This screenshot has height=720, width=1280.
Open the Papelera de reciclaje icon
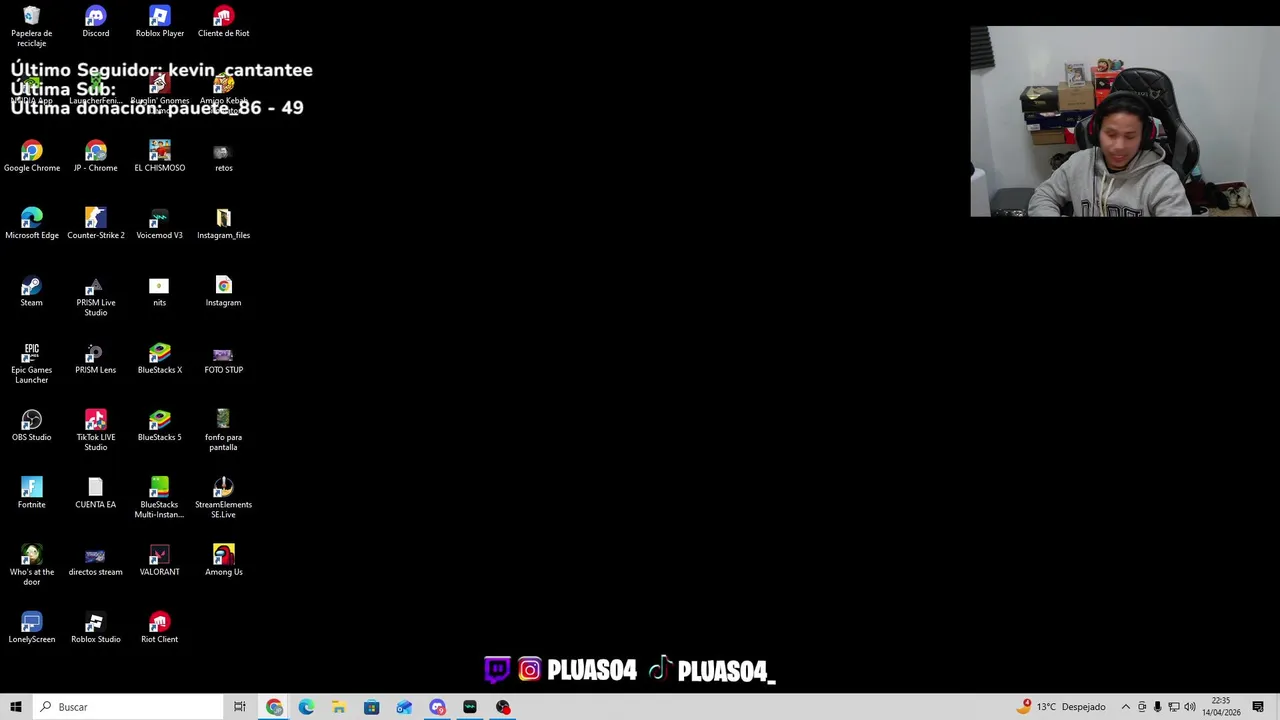(x=31, y=26)
